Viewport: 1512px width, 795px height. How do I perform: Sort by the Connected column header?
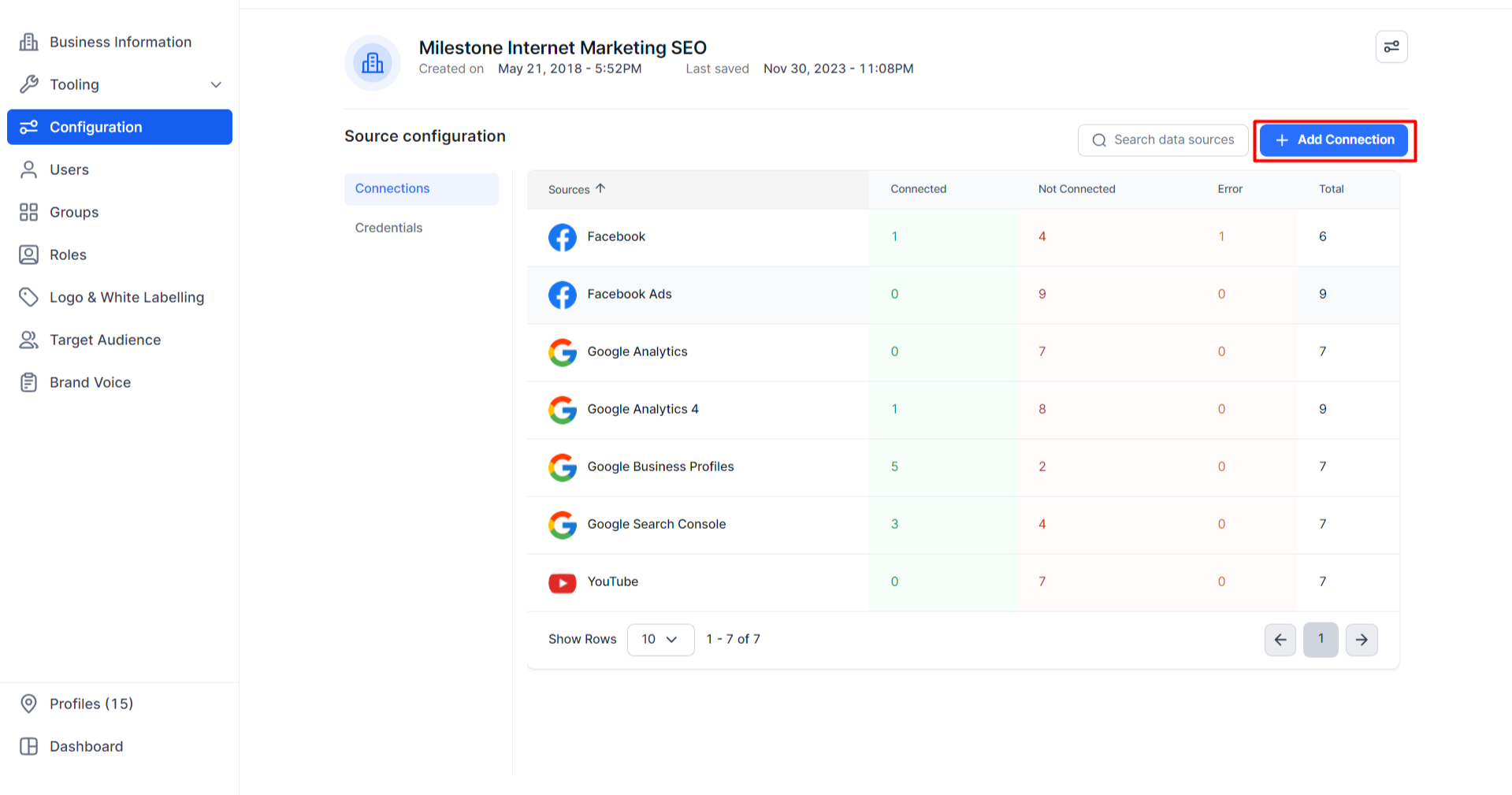918,189
